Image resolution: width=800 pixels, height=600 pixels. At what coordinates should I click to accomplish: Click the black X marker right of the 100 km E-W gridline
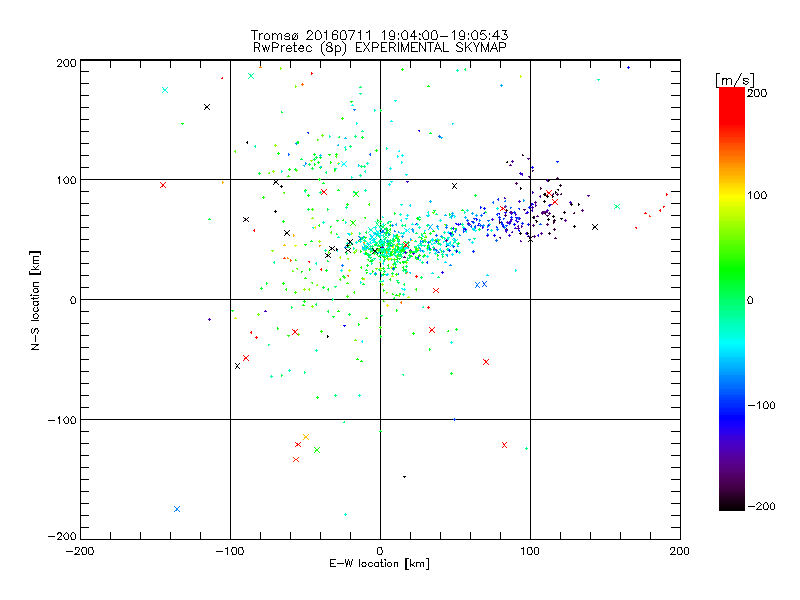coord(595,227)
